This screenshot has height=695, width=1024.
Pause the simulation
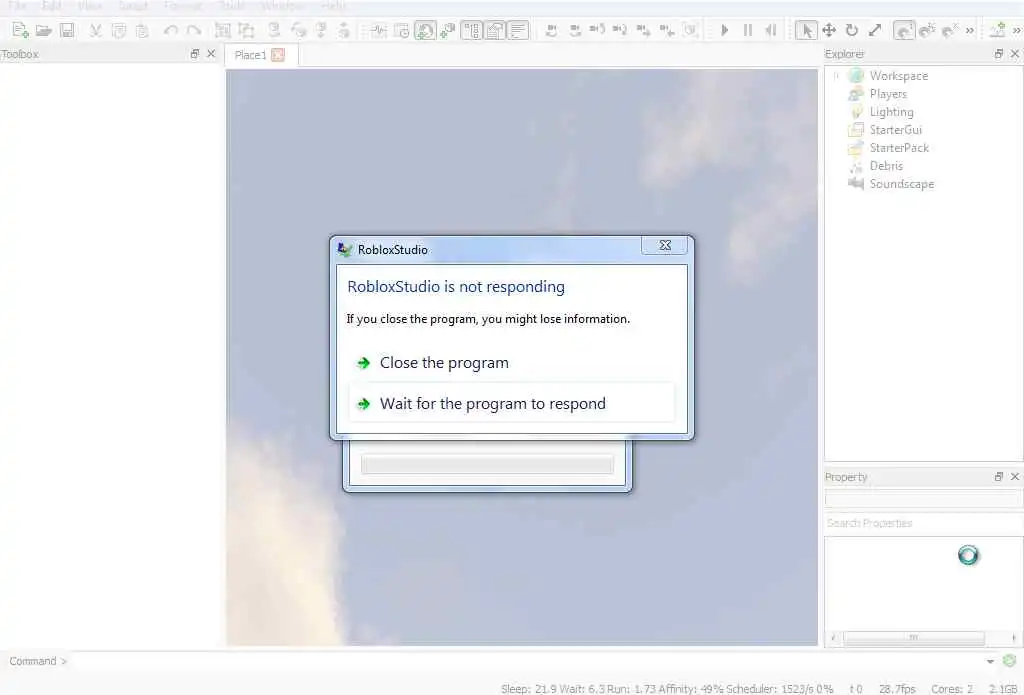click(x=748, y=30)
